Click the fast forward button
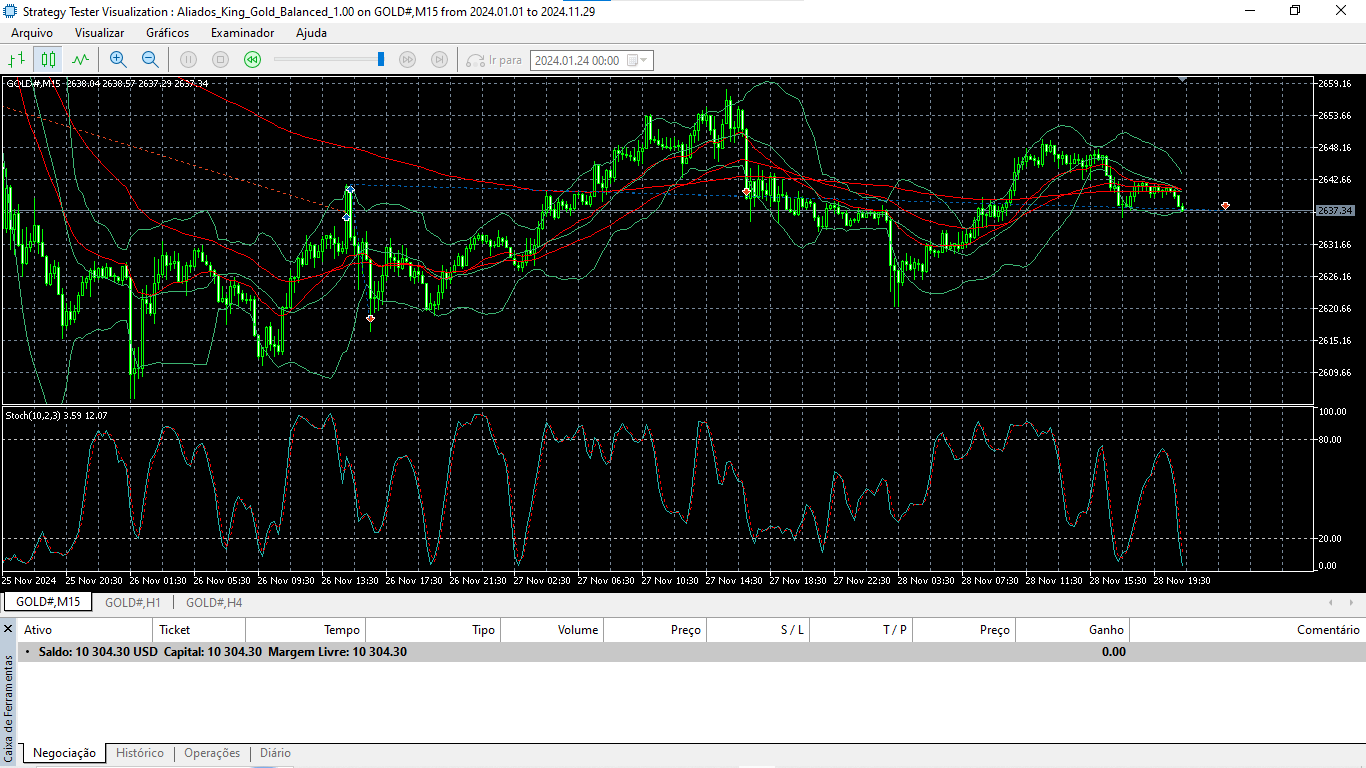This screenshot has height=768, width=1366. 407,60
